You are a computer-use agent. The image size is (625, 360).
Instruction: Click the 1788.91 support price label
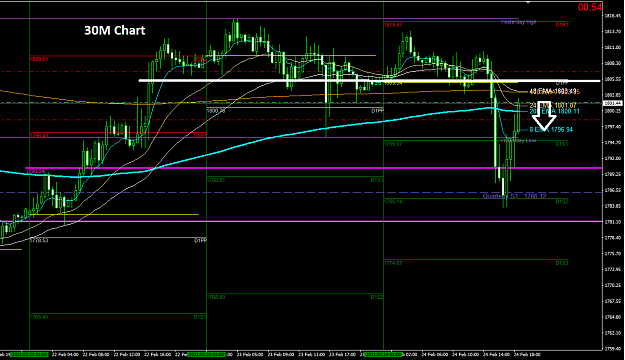point(216,180)
